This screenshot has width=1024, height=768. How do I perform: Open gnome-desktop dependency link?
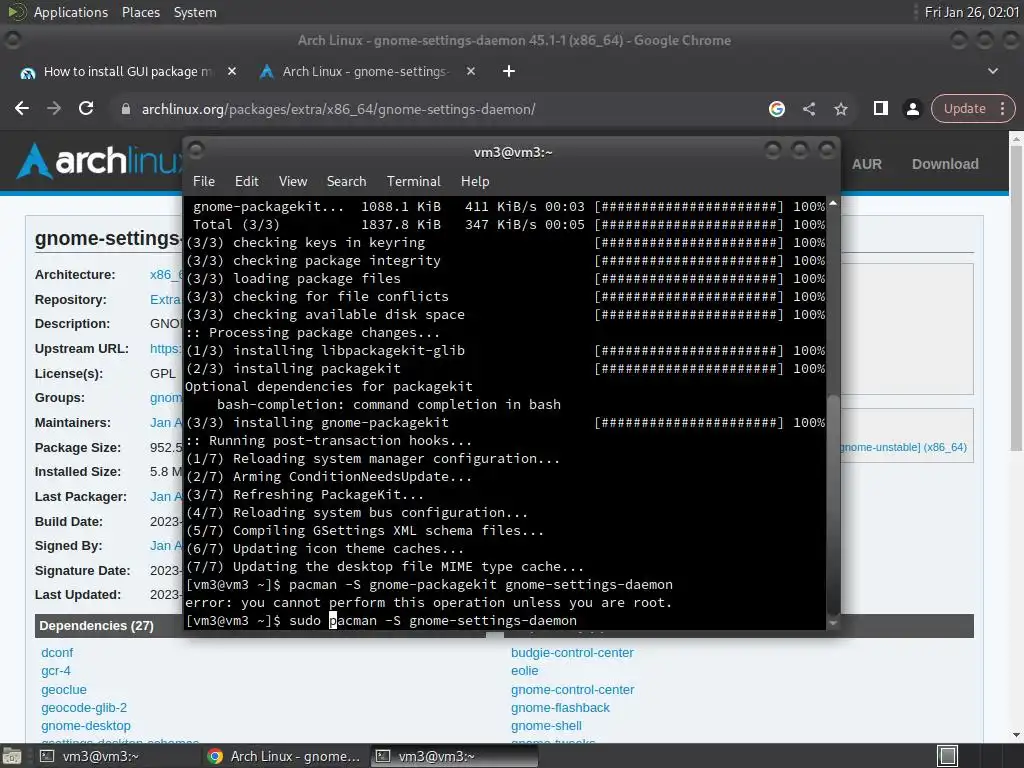pos(86,726)
